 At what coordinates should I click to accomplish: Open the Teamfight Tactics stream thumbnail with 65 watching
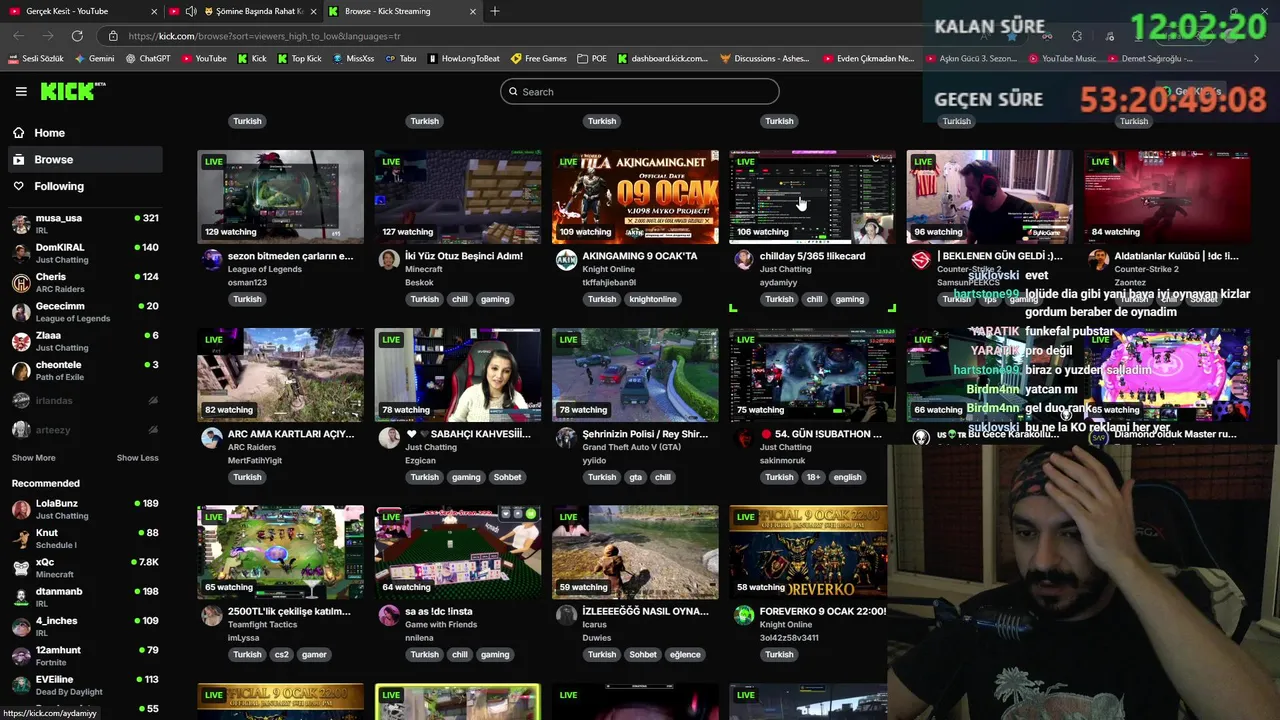pyautogui.click(x=281, y=552)
